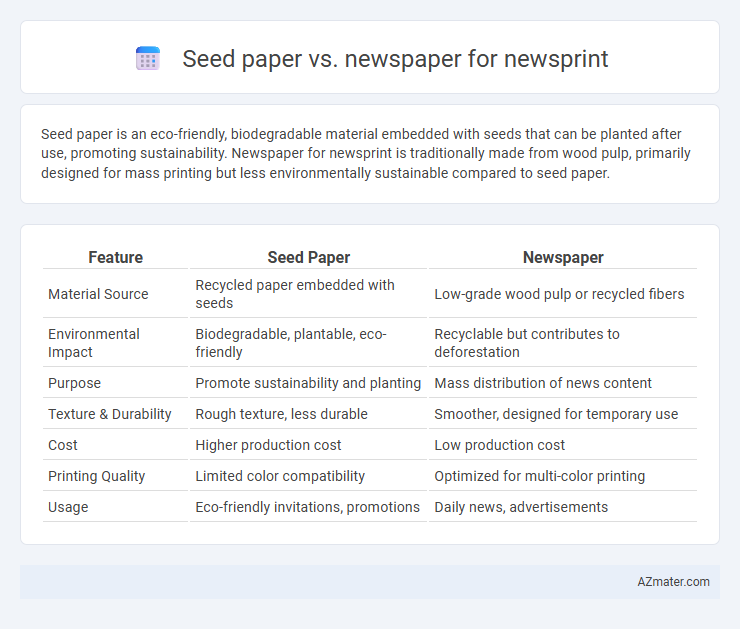Click 'Mass distribution of news content' cell
The image size is (740, 629).
click(x=563, y=383)
